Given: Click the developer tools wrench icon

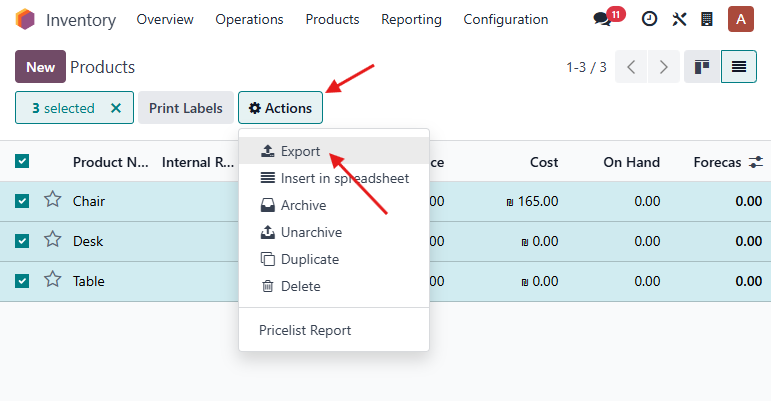Looking at the screenshot, I should click(x=679, y=19).
